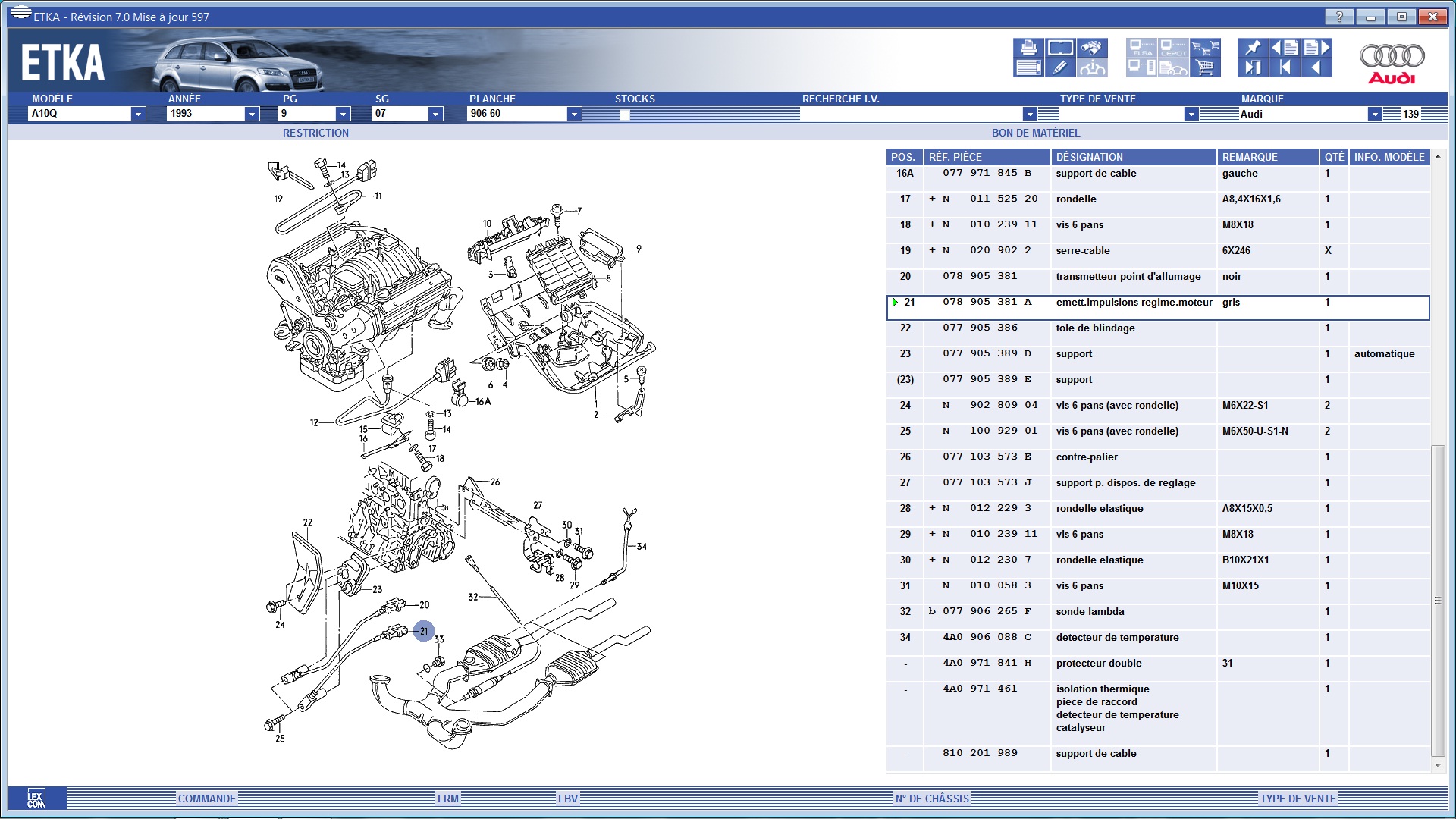Click the QTÉ column header
Image resolution: width=1456 pixels, height=819 pixels.
(x=1335, y=157)
